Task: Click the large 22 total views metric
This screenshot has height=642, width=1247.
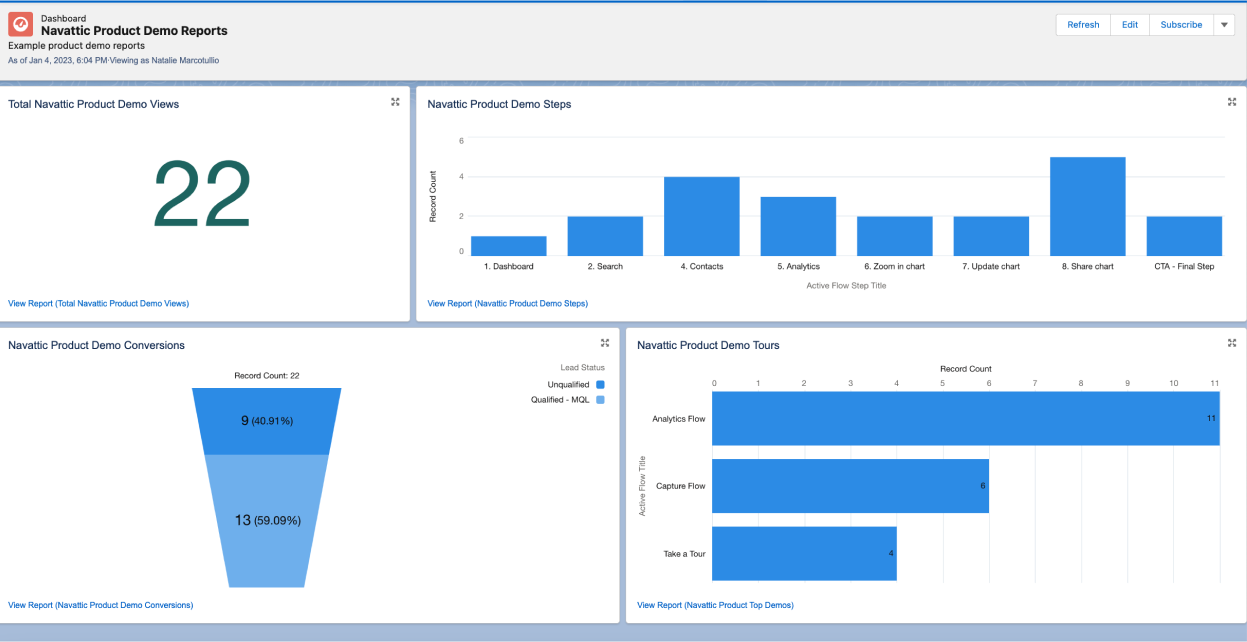Action: click(202, 196)
